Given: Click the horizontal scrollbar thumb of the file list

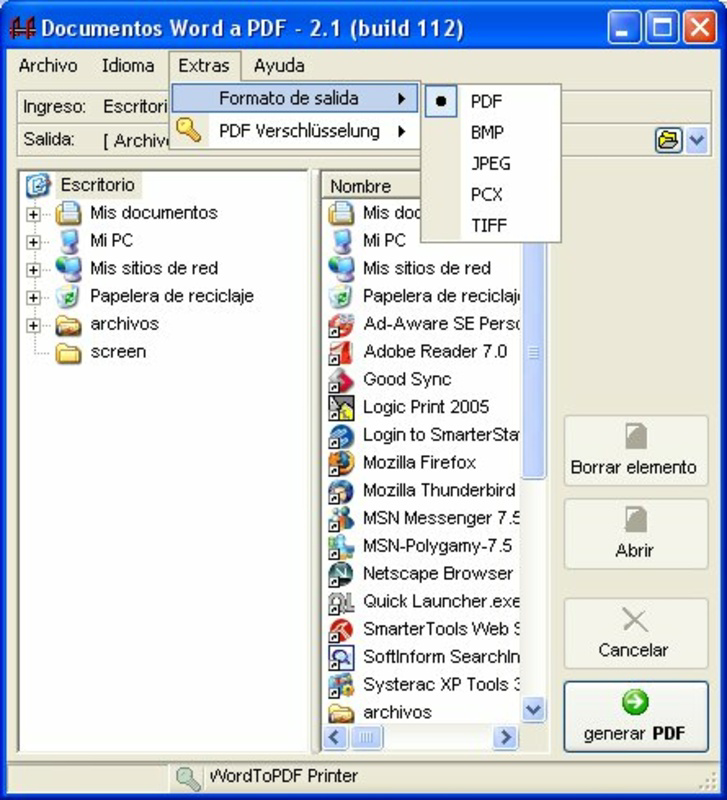Looking at the screenshot, I should [x=366, y=737].
